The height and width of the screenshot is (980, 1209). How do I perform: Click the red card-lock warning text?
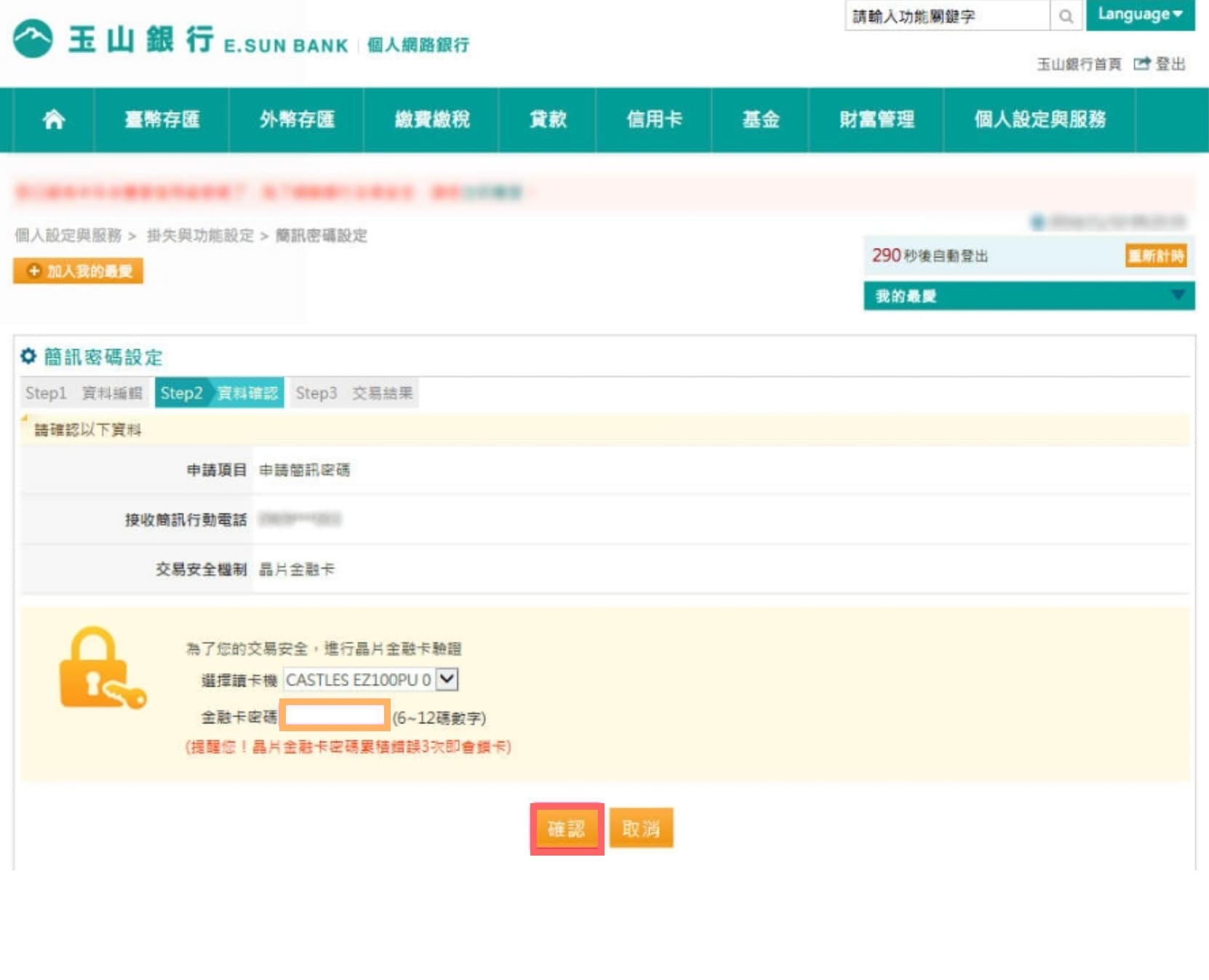pyautogui.click(x=348, y=747)
